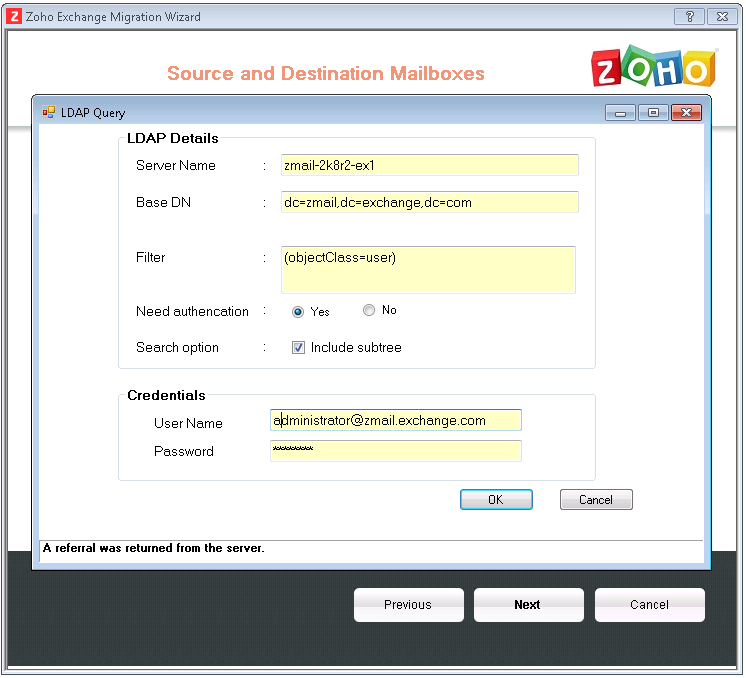Click the User Name field

[x=396, y=421]
